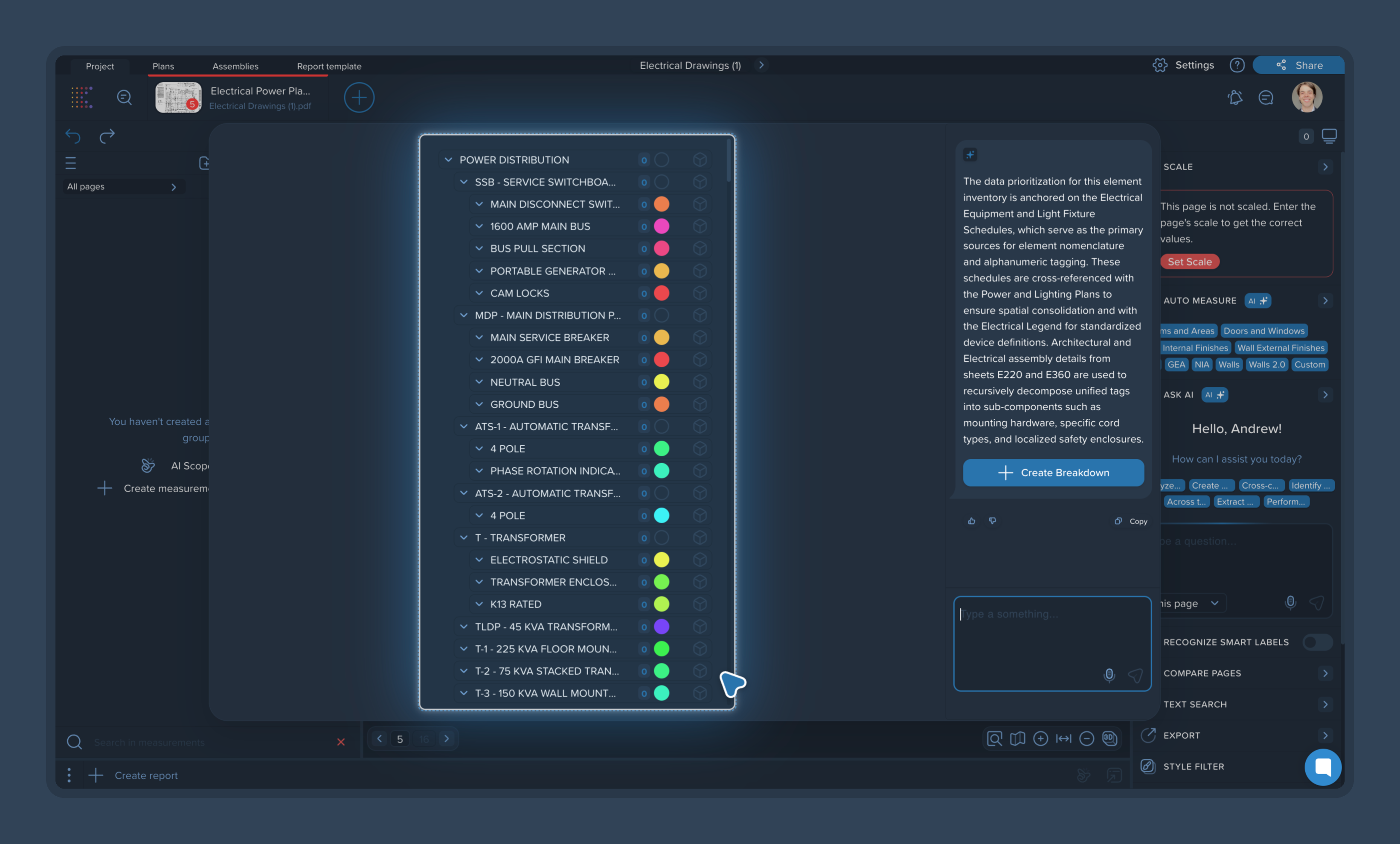1400x844 pixels.
Task: Click the 3D cube icon for CAM LOCKS
Action: (700, 293)
